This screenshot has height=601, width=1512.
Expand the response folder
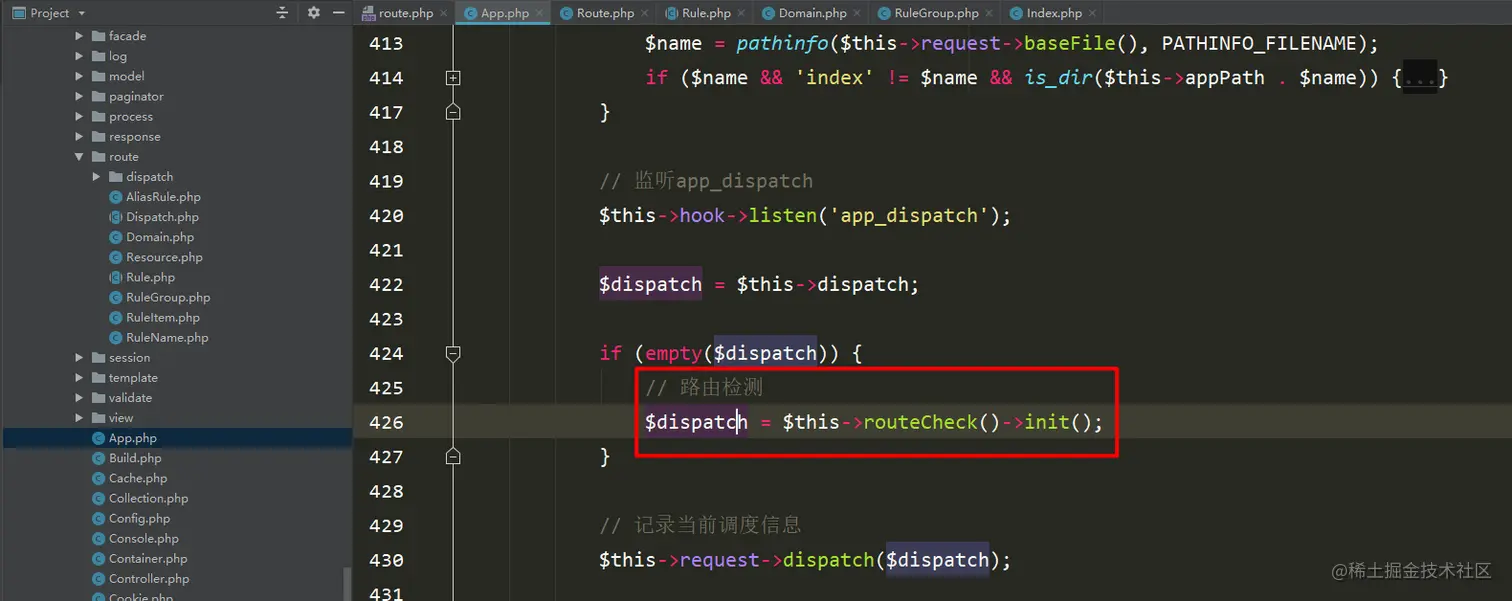click(79, 136)
